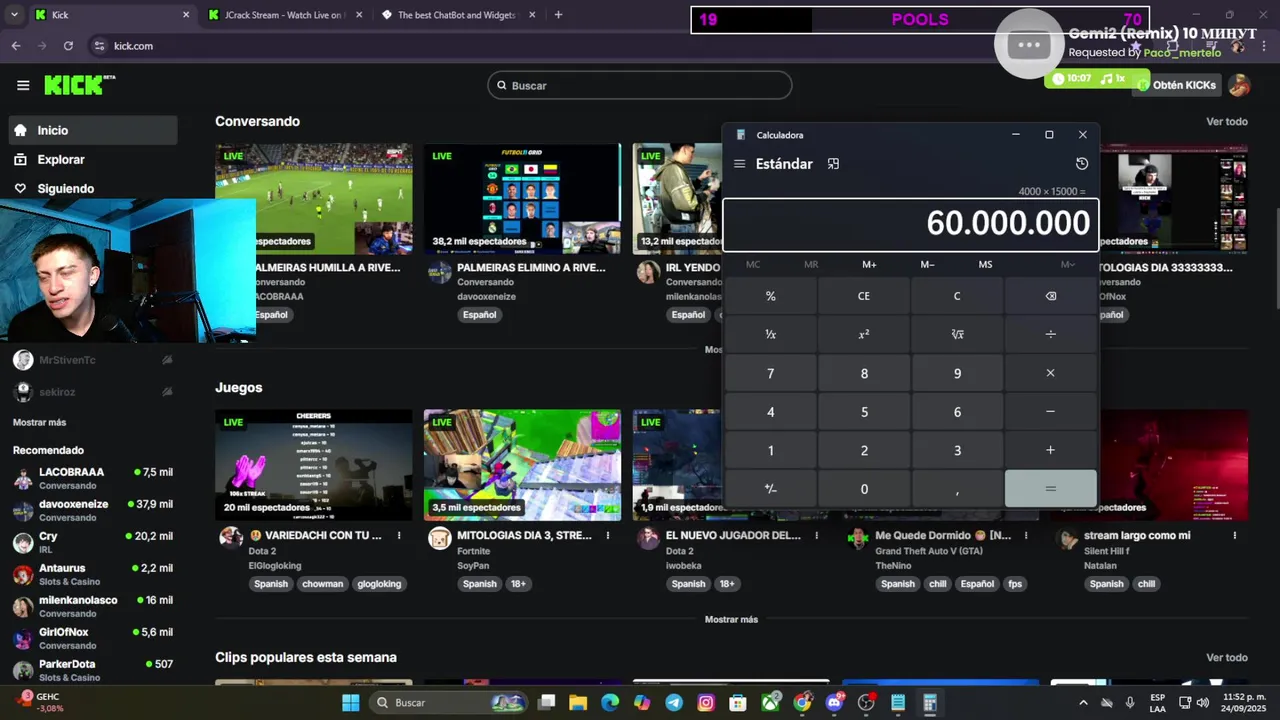
Task: Open LACOBRAAA recommended channel
Action: pos(93,478)
